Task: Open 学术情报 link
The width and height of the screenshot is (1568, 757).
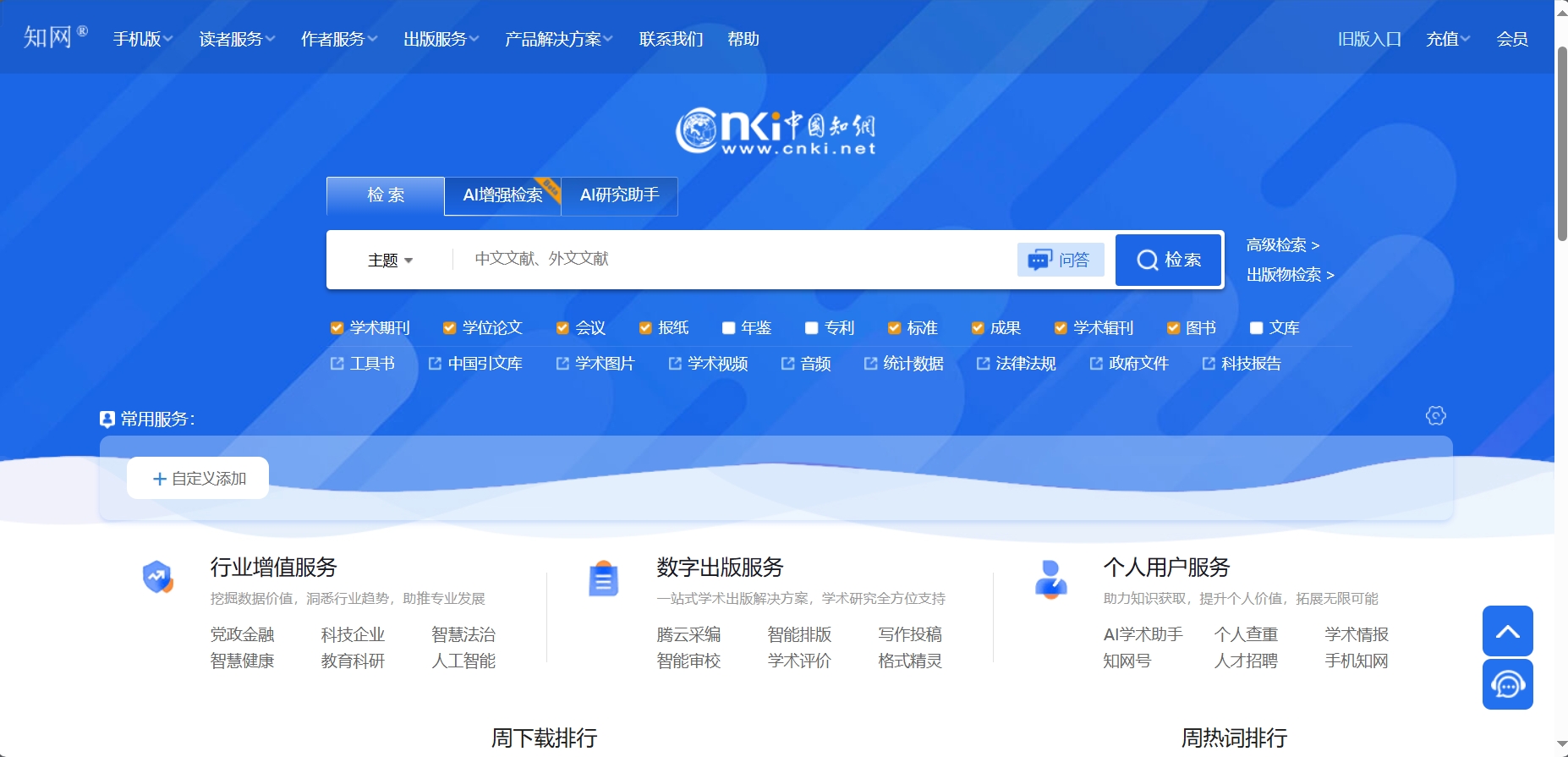Action: 1357,634
